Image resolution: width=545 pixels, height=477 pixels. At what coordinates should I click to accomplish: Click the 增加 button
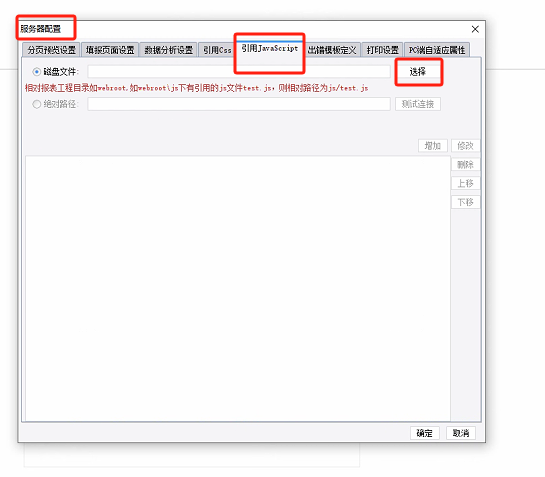coord(433,146)
